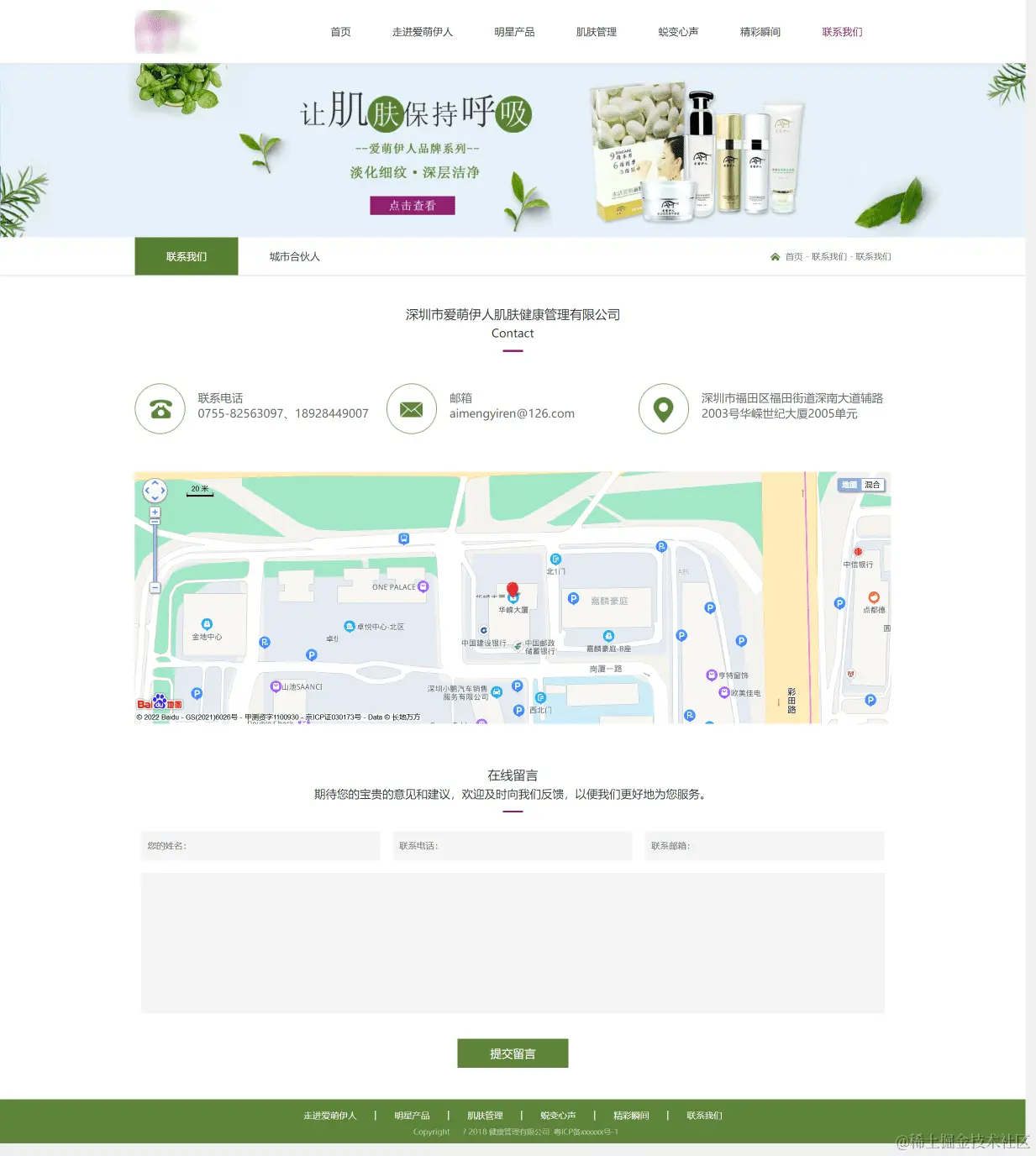Switch map to 混合 view

[873, 485]
